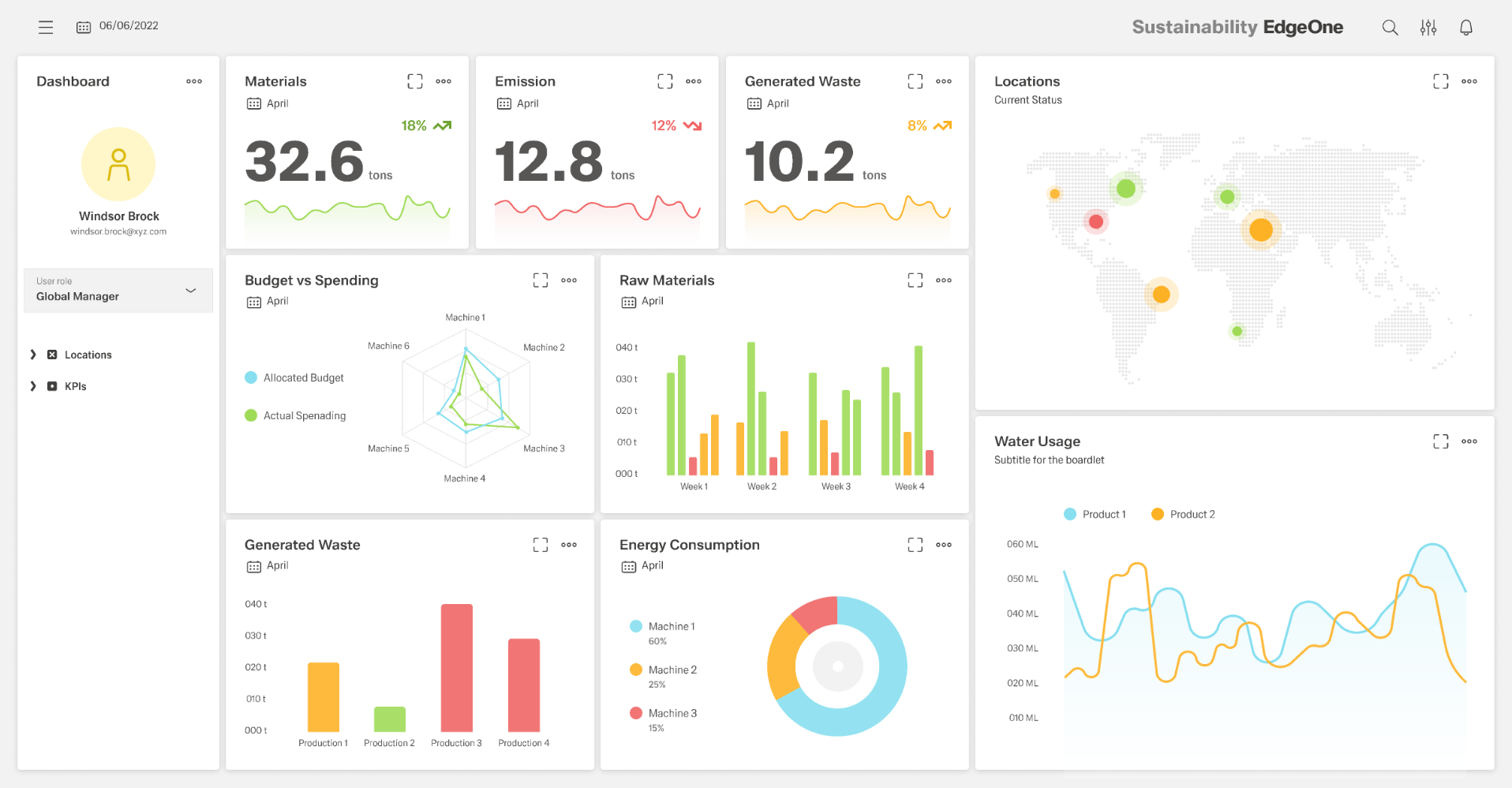This screenshot has width=1512, height=788.
Task: Expand the Materials card to fullscreen
Action: 415,81
